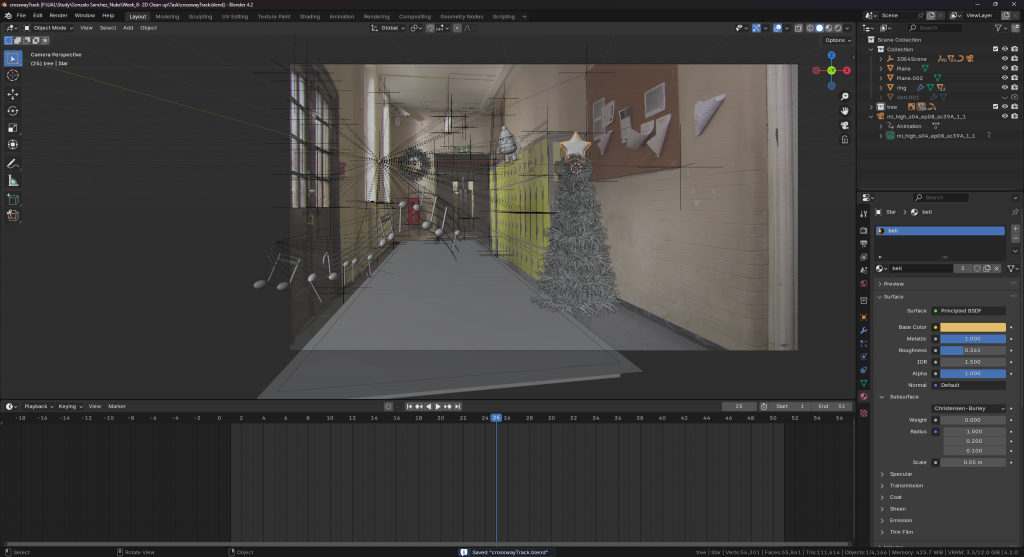Adjust the Roughness slider

[972, 351]
